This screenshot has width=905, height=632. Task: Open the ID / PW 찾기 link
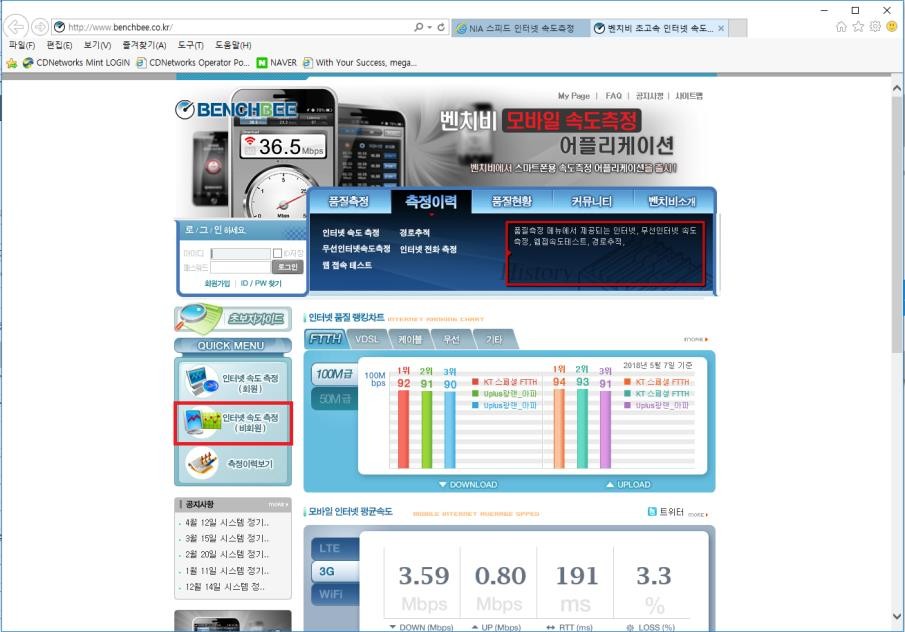tap(261, 283)
